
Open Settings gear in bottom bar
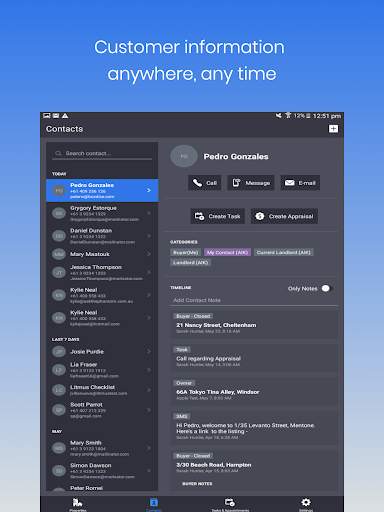click(x=306, y=504)
